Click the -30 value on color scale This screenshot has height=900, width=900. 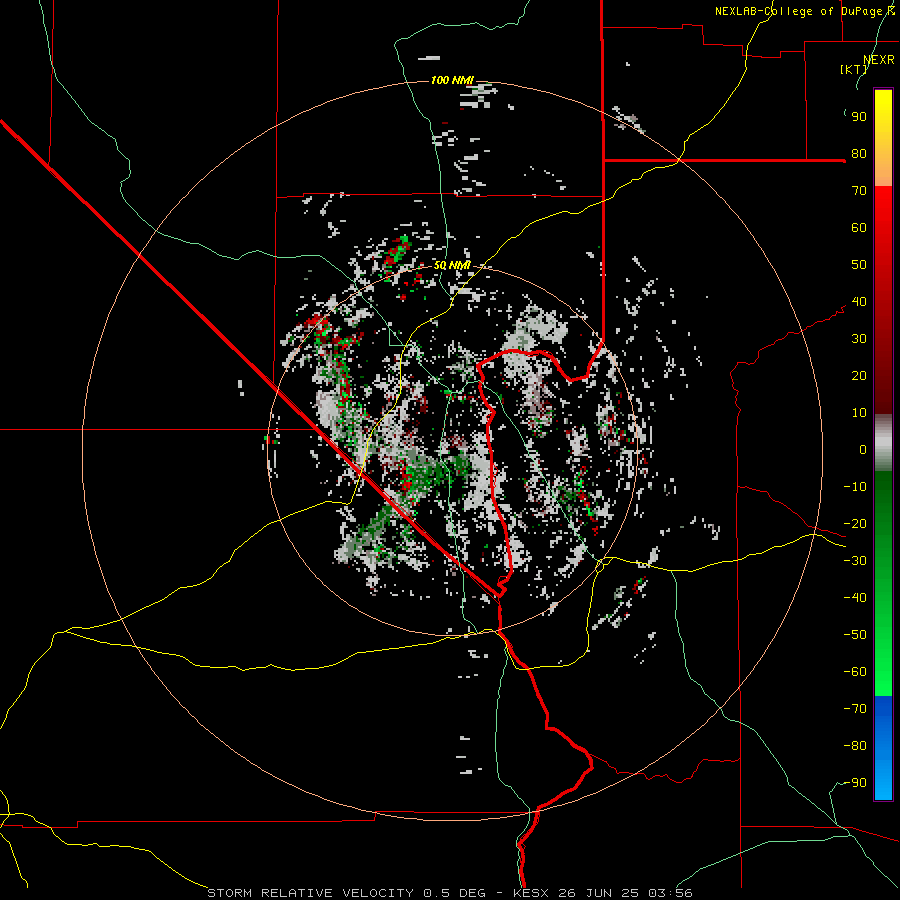[855, 561]
